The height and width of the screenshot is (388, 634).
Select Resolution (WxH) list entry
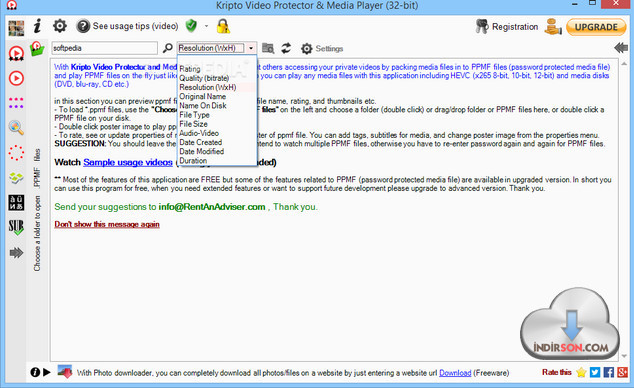pyautogui.click(x=217, y=87)
